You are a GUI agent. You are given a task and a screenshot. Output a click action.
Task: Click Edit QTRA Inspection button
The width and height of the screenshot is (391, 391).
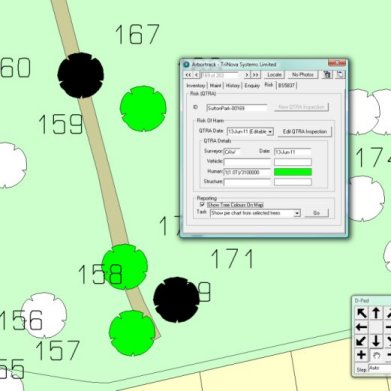305,132
